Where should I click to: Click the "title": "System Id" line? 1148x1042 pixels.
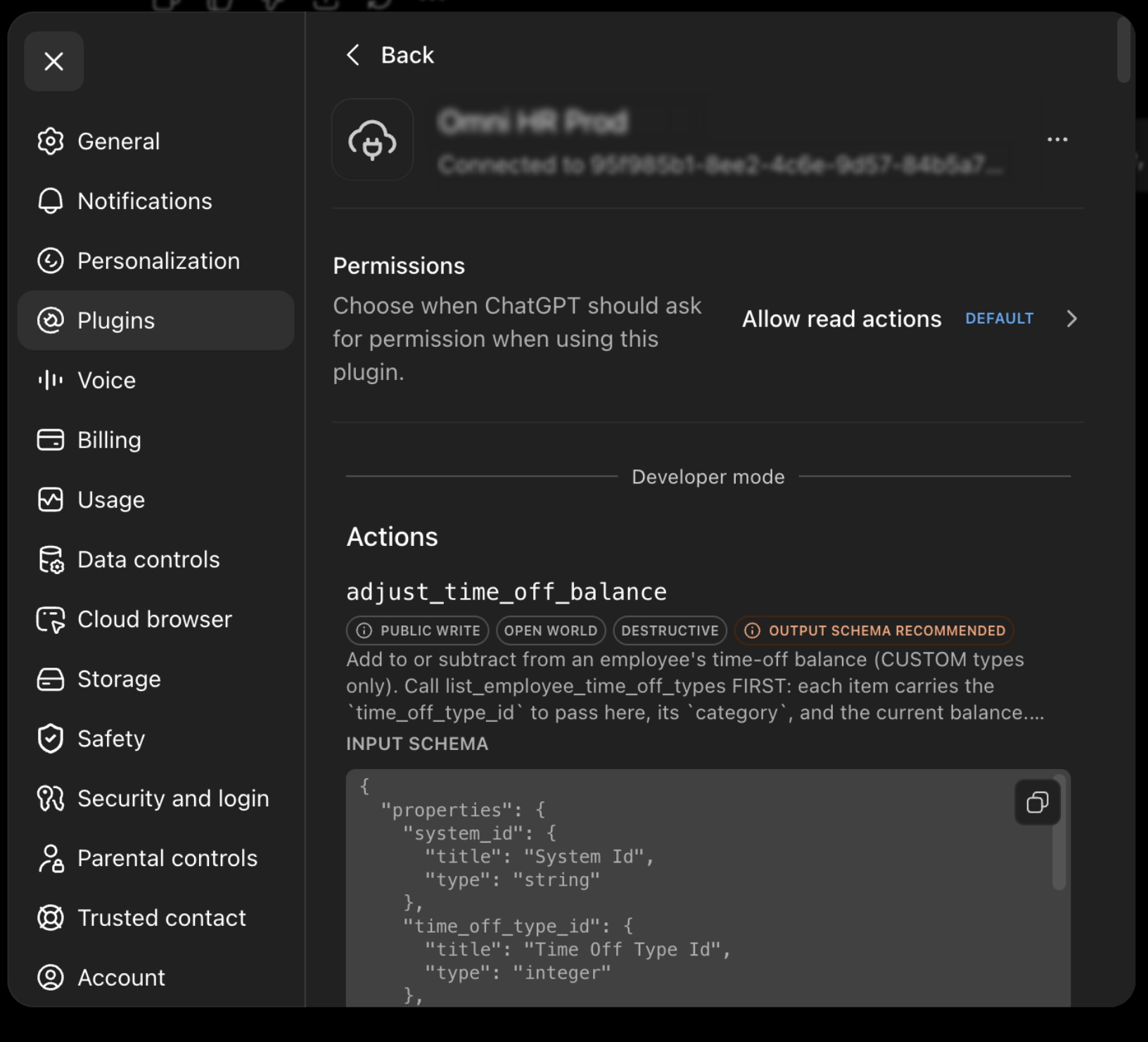[540, 856]
